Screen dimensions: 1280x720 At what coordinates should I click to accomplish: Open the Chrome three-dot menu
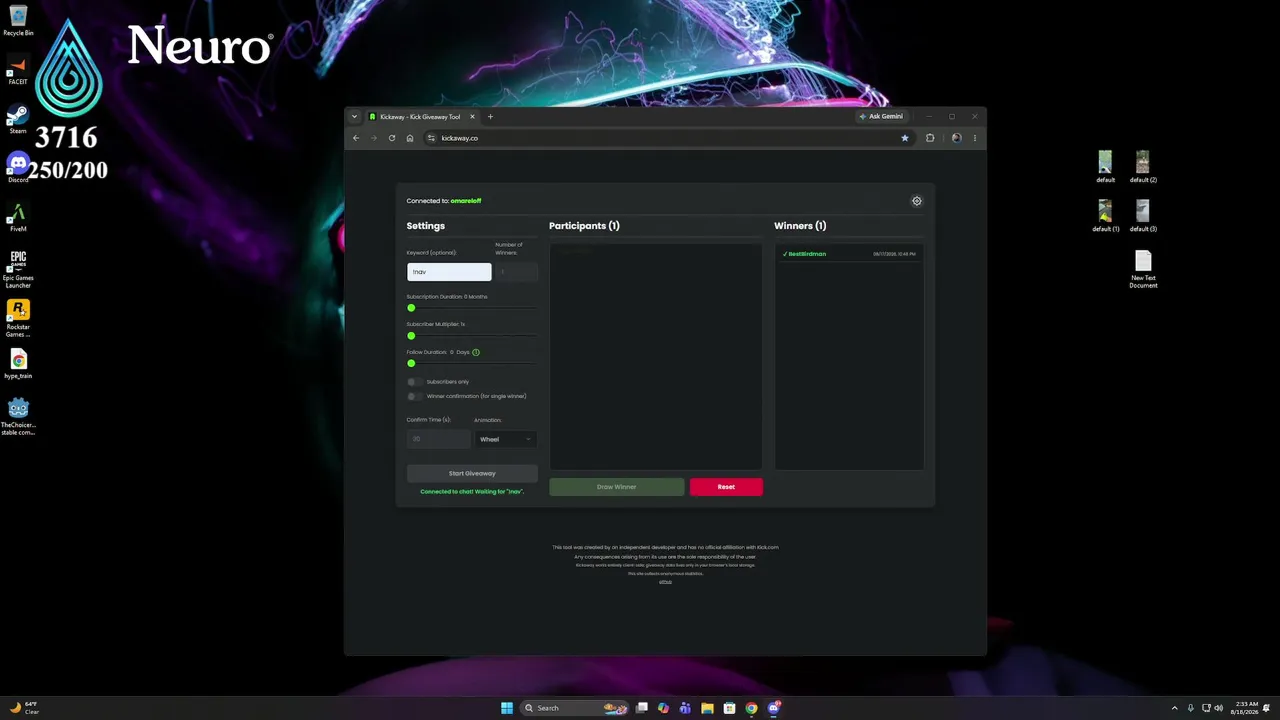(x=975, y=138)
